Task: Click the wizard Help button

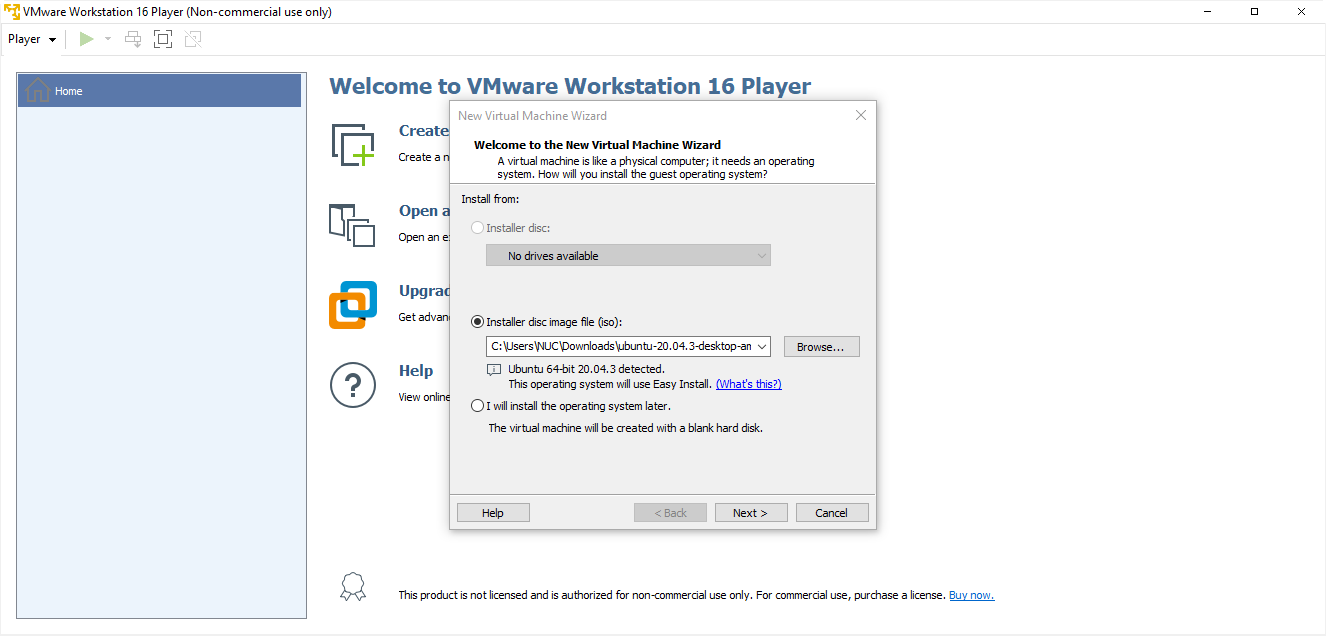Action: tap(493, 513)
